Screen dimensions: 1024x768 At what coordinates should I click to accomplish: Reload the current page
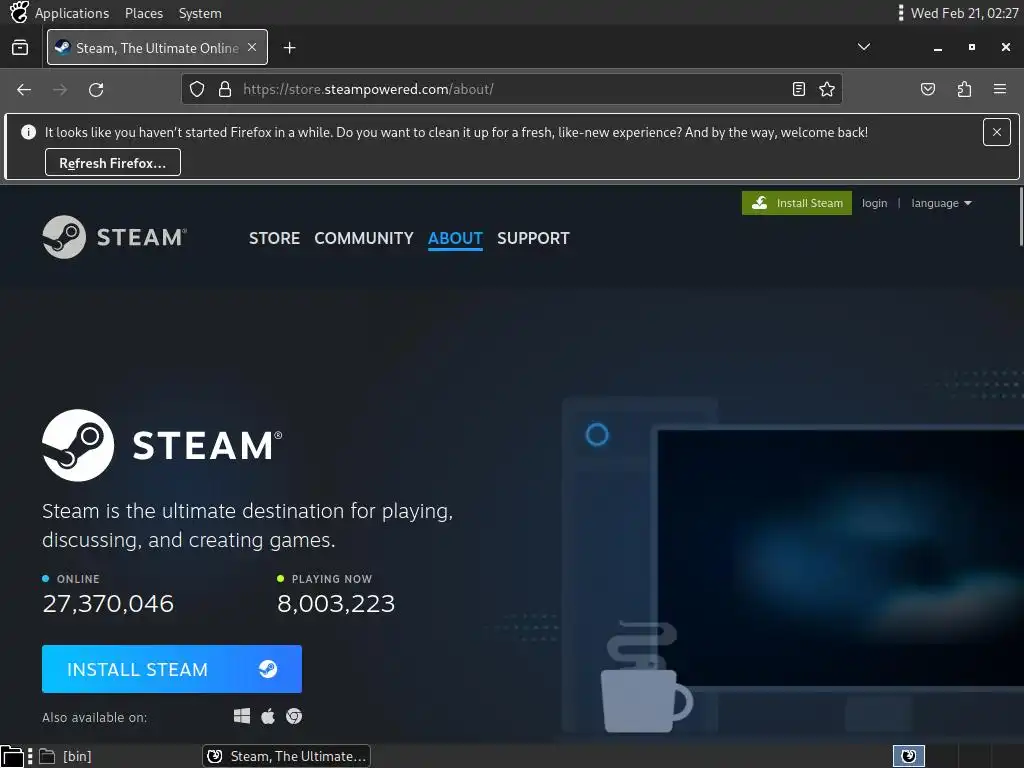tap(96, 89)
